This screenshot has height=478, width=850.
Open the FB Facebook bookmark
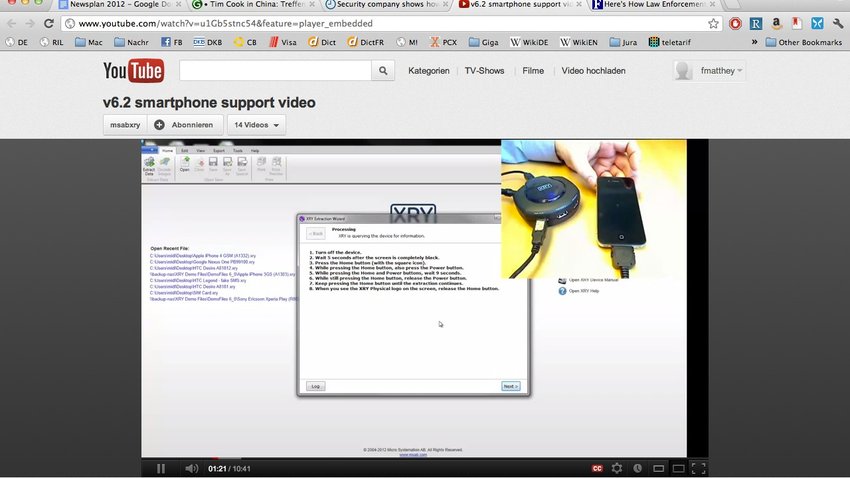pyautogui.click(x=172, y=42)
